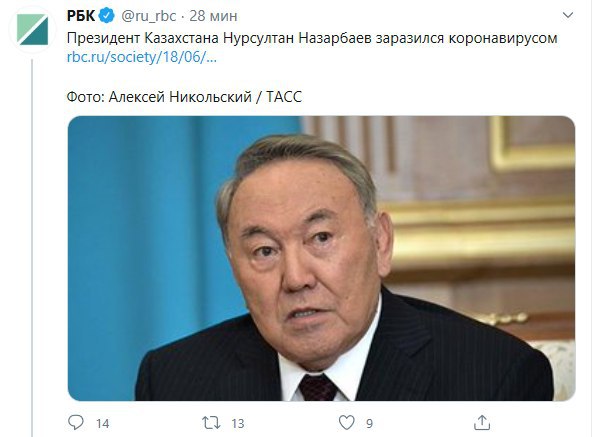Expand the tweet options chevron
This screenshot has height=437, width=593.
coord(568,15)
